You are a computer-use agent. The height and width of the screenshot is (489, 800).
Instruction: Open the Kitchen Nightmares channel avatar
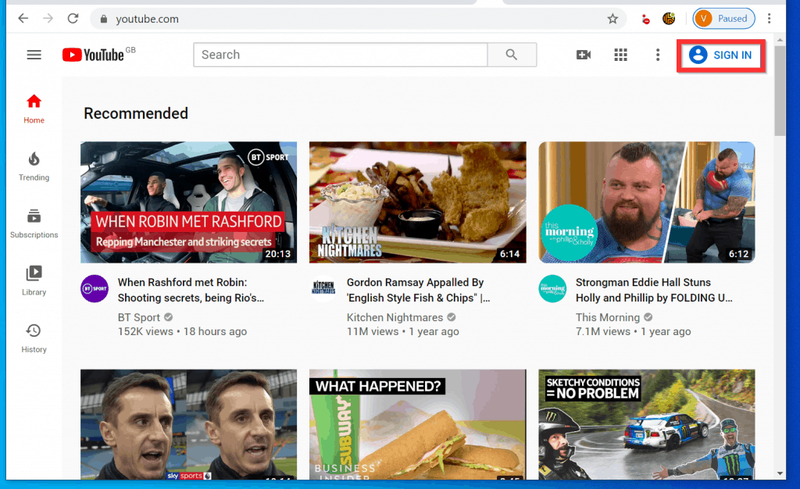point(323,288)
